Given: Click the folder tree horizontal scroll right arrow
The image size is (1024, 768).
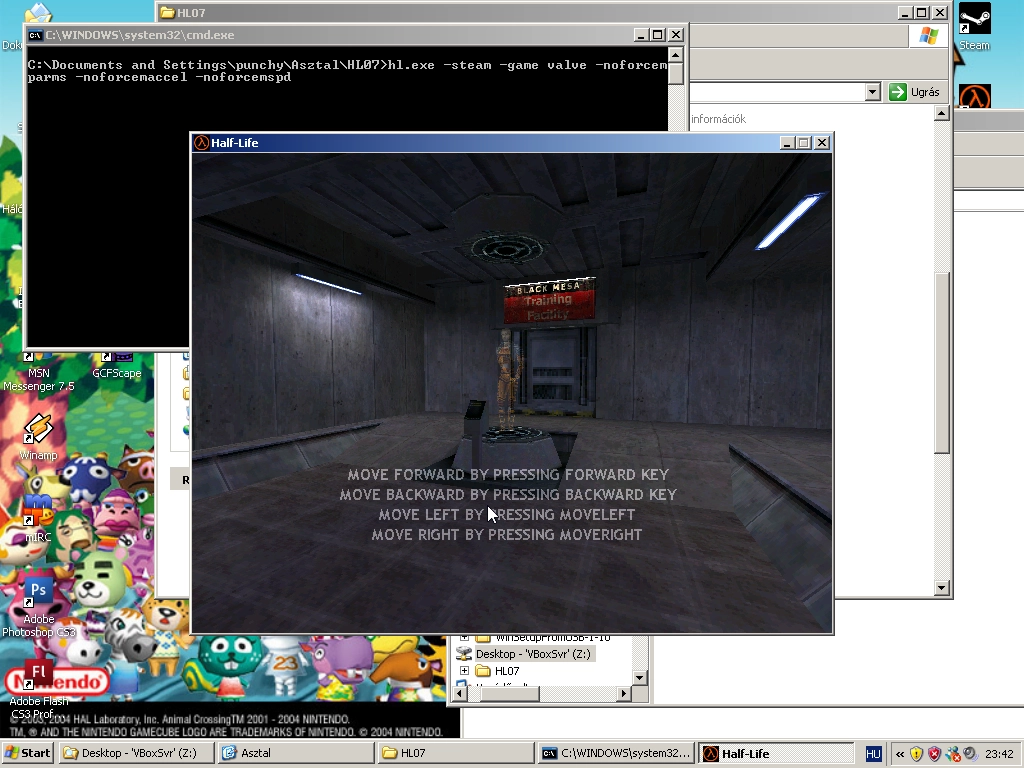Looking at the screenshot, I should (x=624, y=694).
